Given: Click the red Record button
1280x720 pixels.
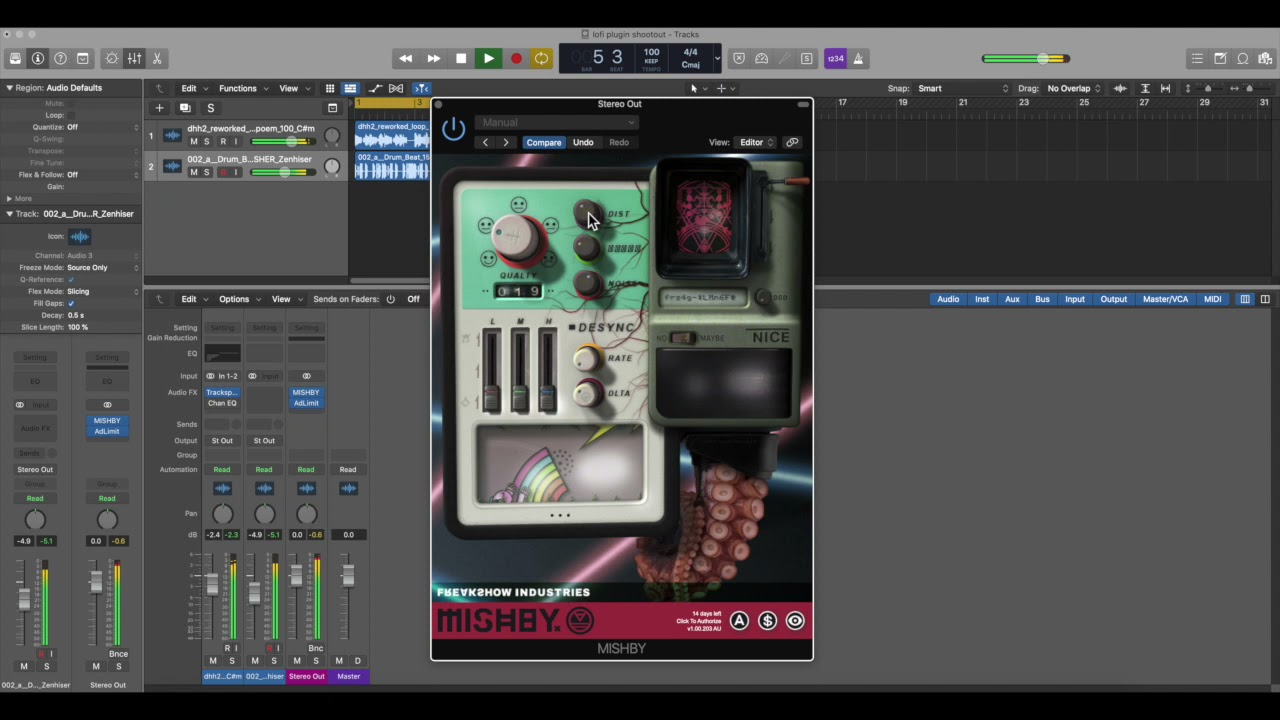Looking at the screenshot, I should 516,59.
